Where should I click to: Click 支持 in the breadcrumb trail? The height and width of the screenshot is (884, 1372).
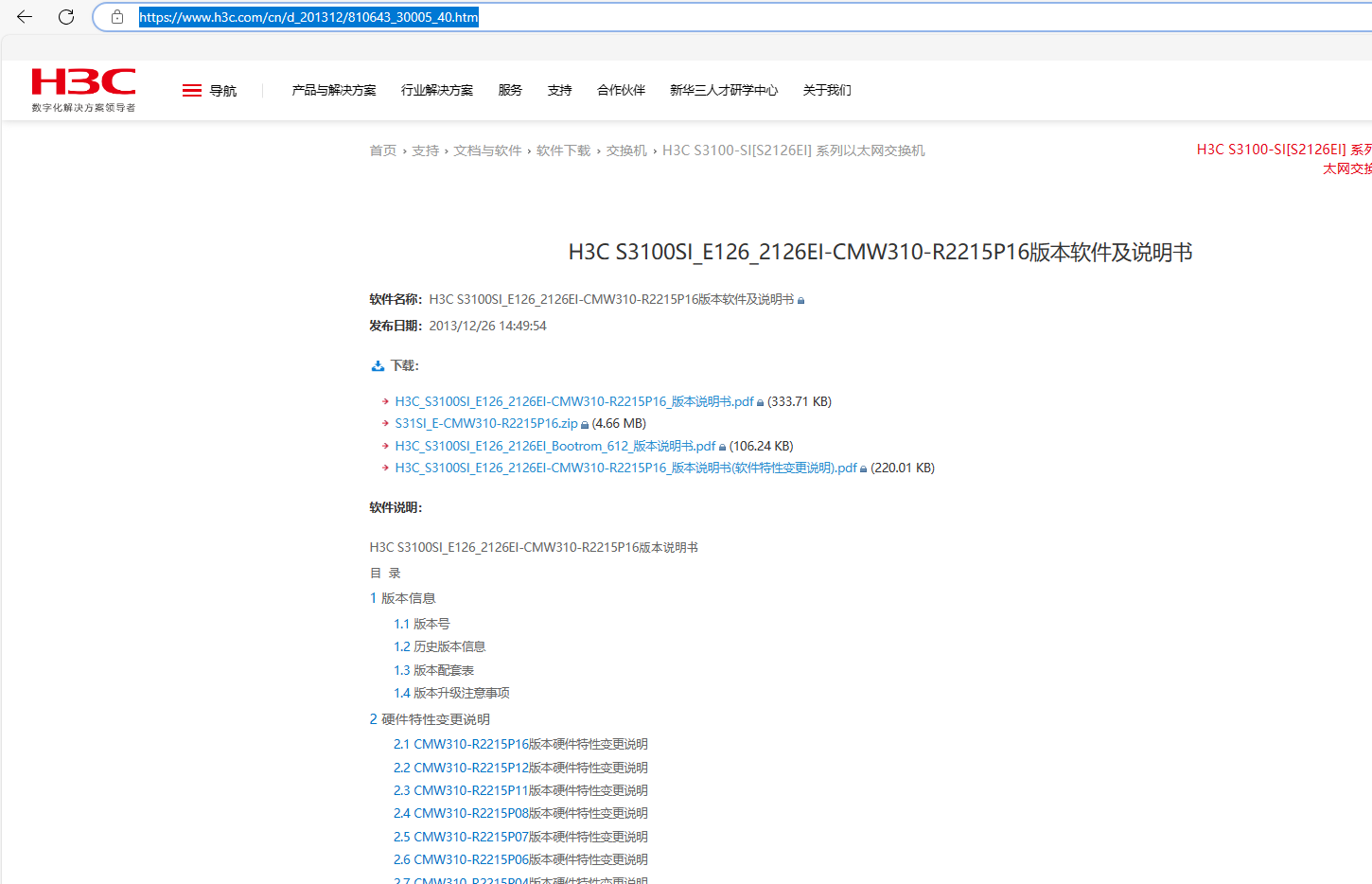click(426, 150)
